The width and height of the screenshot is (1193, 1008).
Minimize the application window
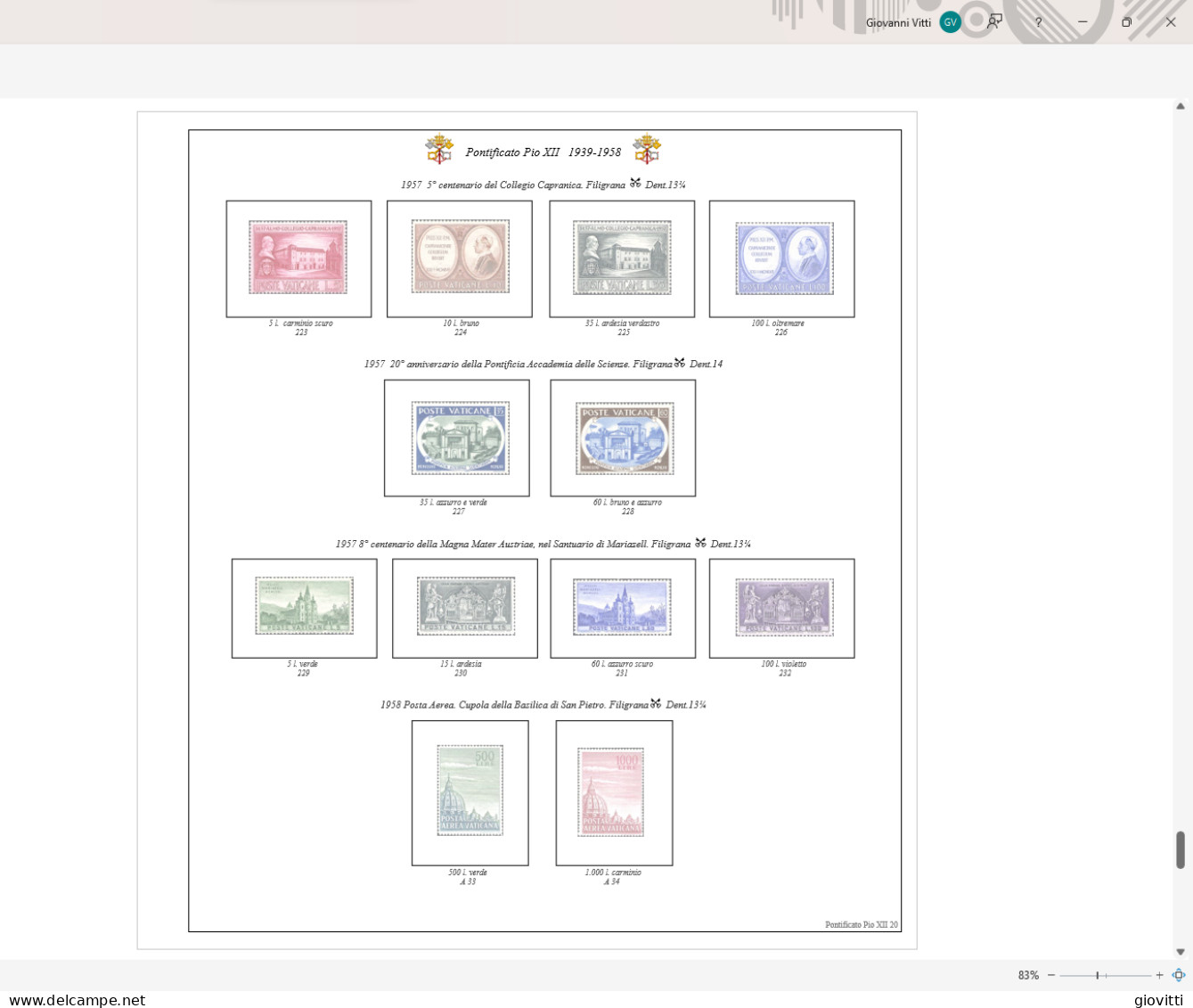pyautogui.click(x=1083, y=22)
